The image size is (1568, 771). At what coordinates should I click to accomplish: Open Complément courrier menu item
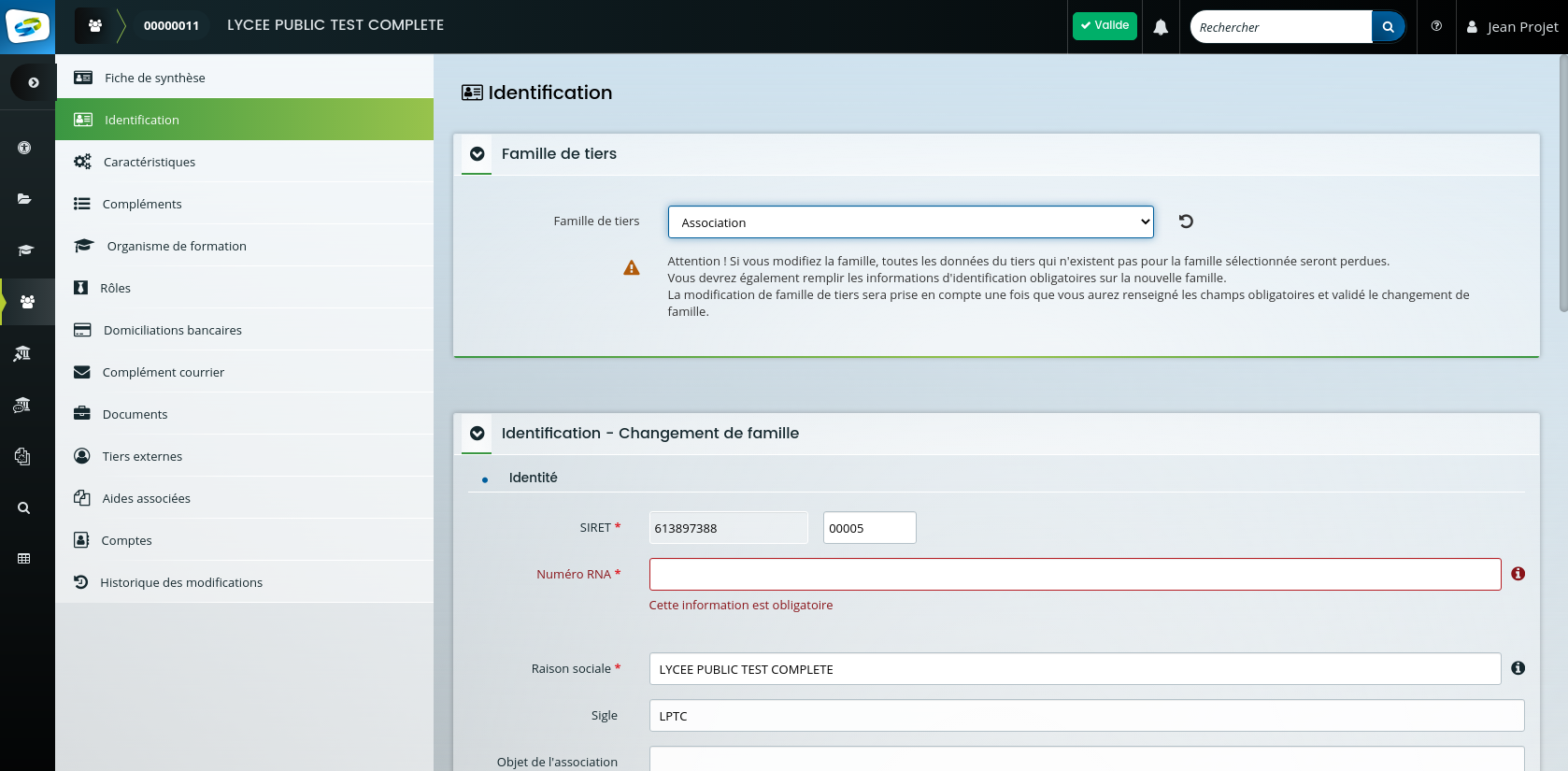click(245, 372)
